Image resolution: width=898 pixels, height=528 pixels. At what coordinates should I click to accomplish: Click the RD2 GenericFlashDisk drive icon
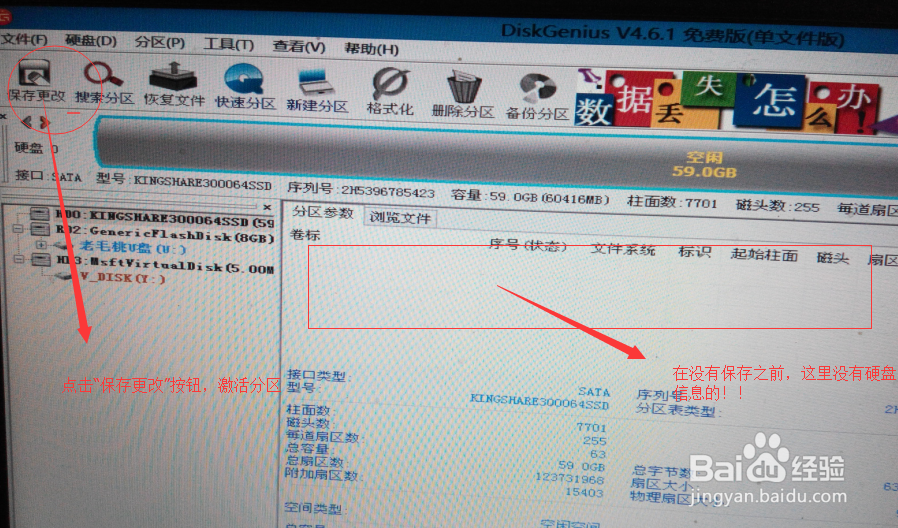[x=40, y=229]
